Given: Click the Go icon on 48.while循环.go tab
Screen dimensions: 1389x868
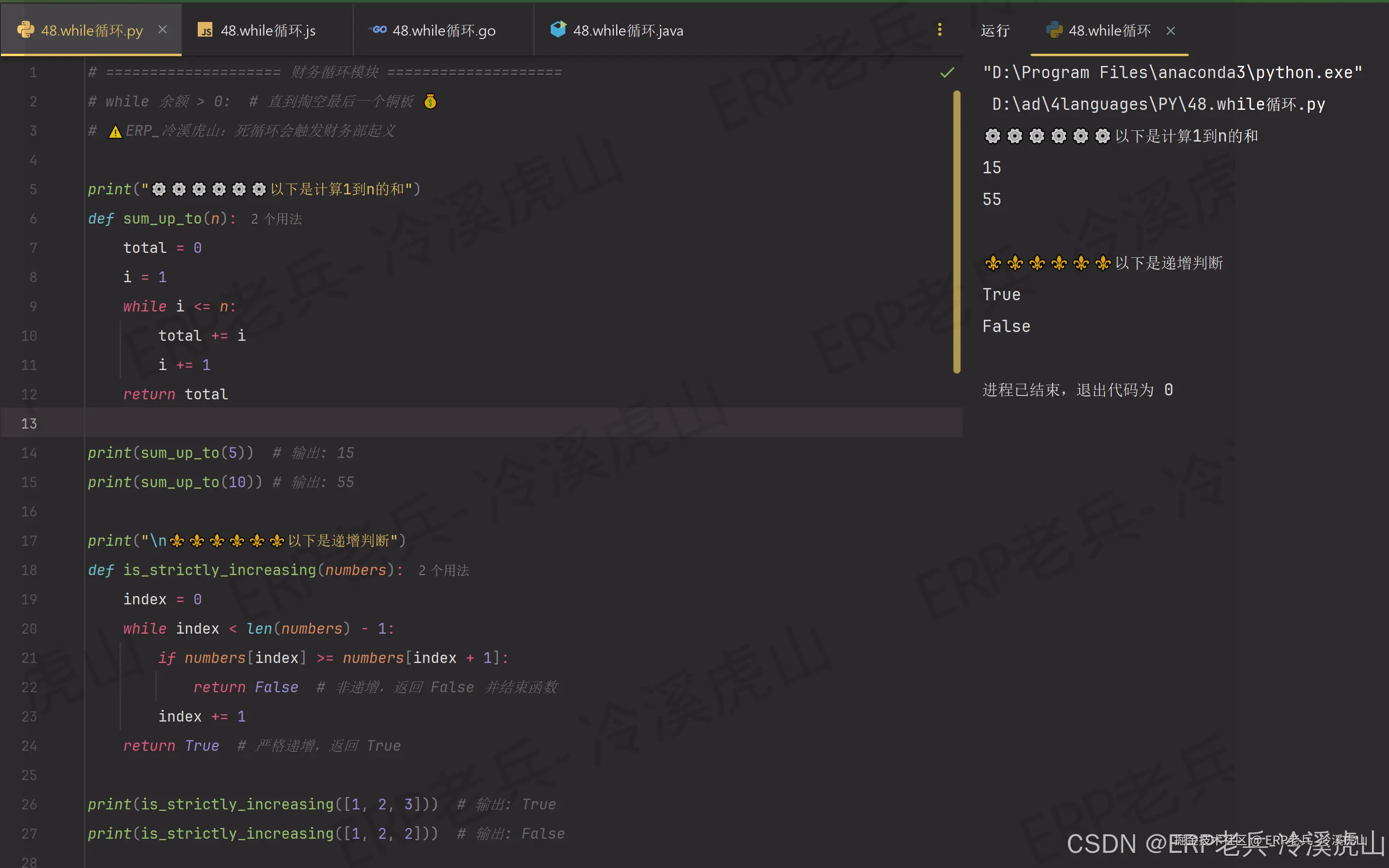Looking at the screenshot, I should point(378,30).
